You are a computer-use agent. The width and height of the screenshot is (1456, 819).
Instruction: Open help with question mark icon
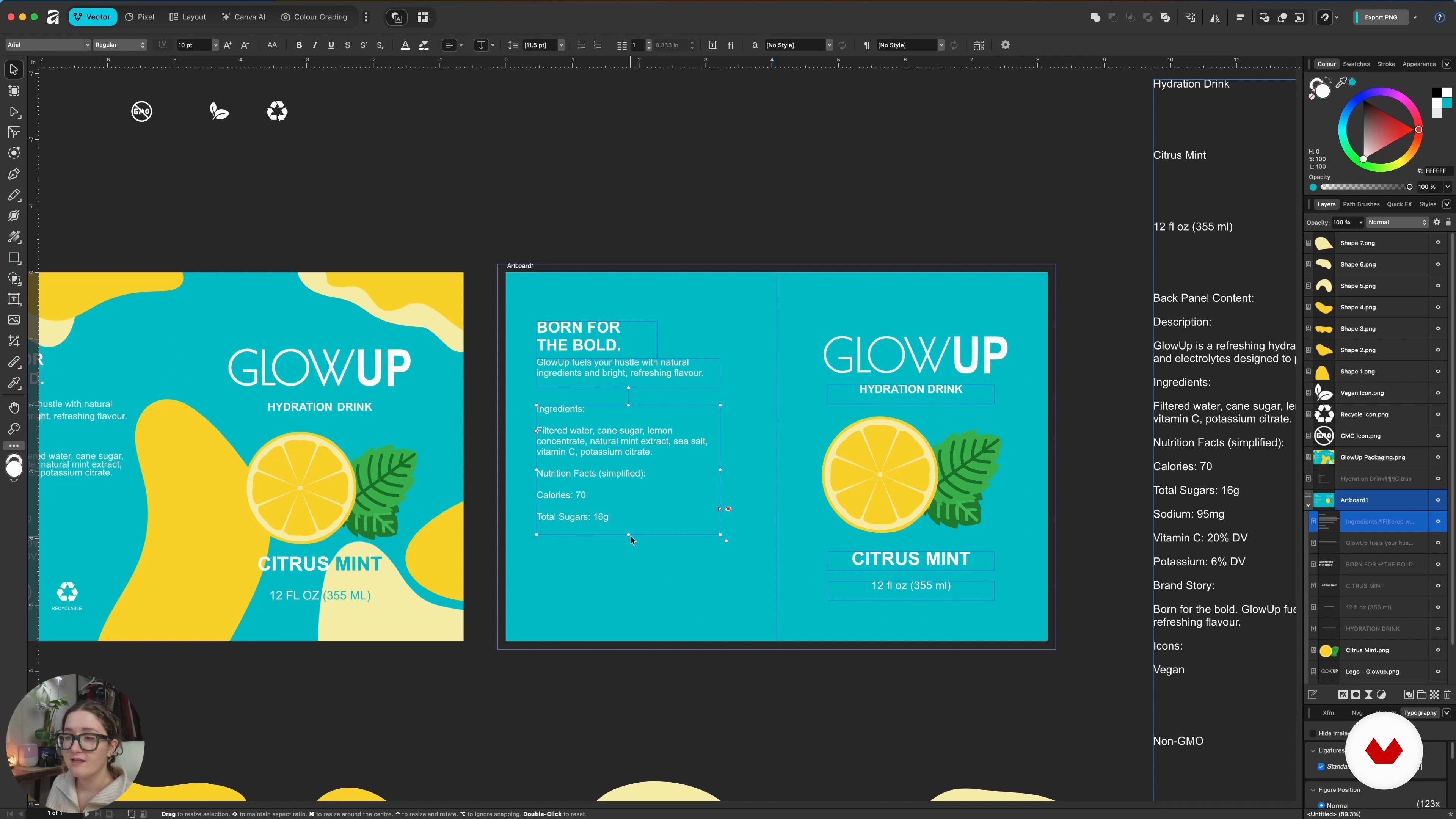click(x=1440, y=17)
